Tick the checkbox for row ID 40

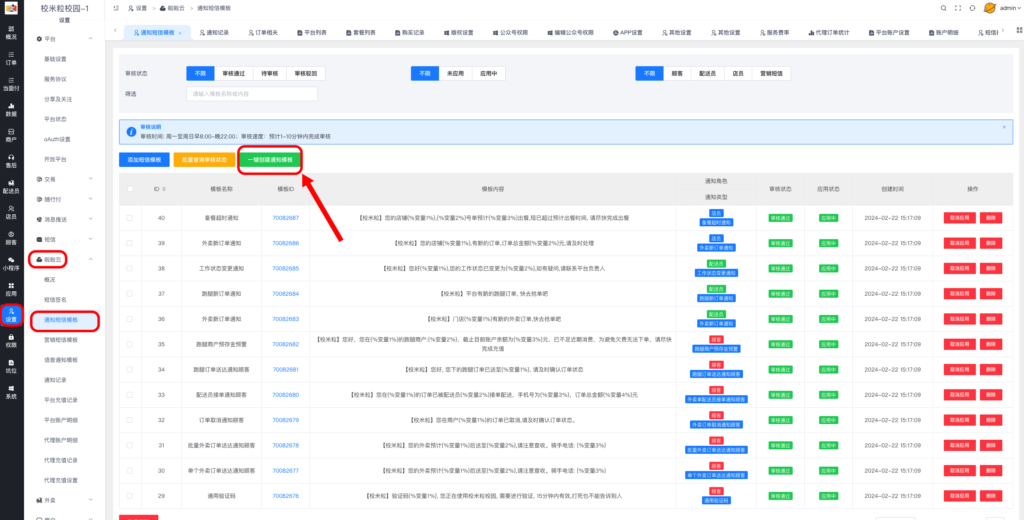click(x=129, y=218)
